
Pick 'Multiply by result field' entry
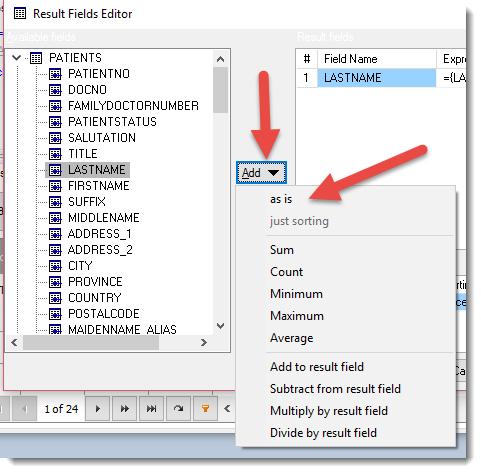329,411
